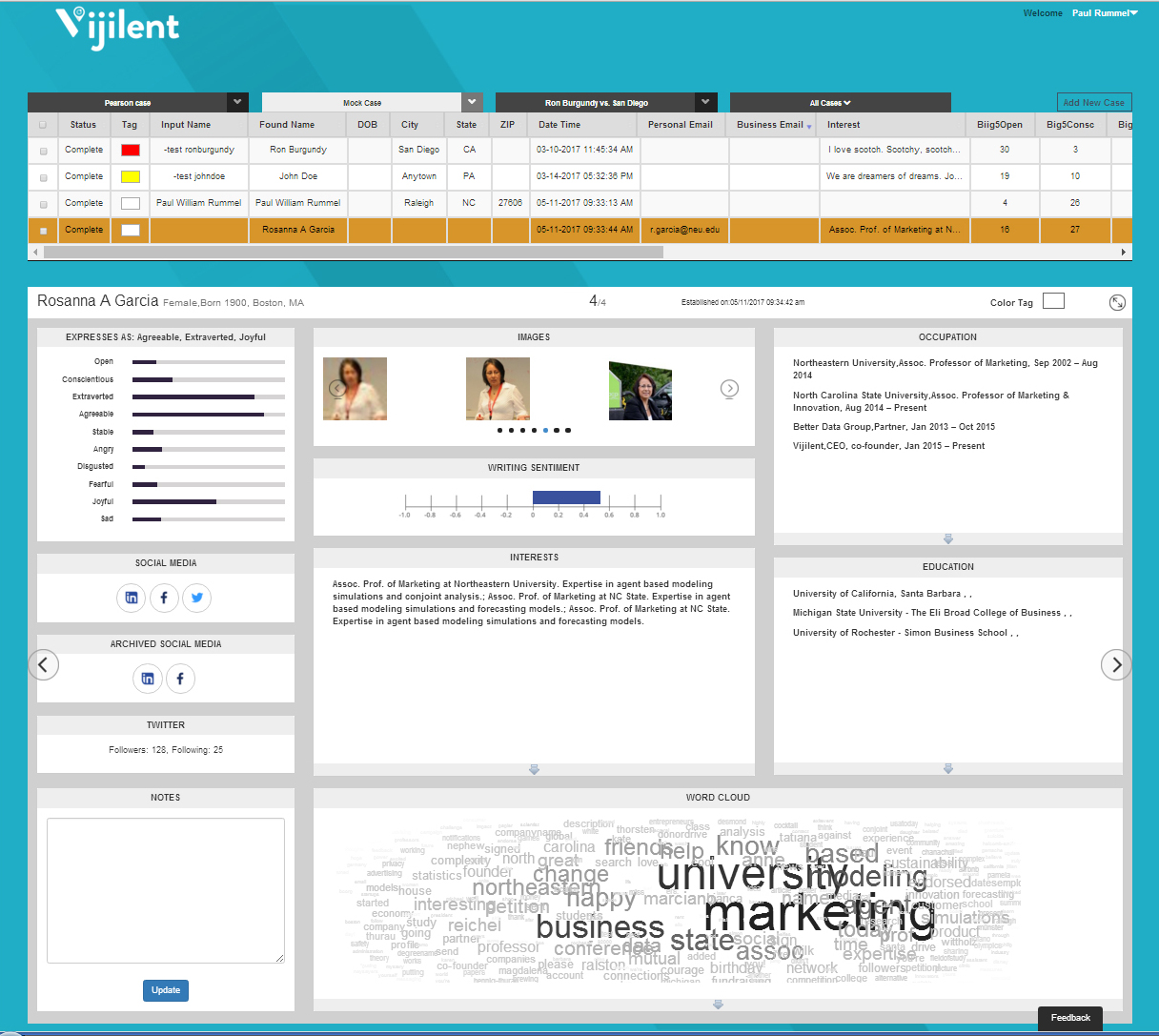
Task: Sort table by Date Time column header
Action: (x=559, y=125)
